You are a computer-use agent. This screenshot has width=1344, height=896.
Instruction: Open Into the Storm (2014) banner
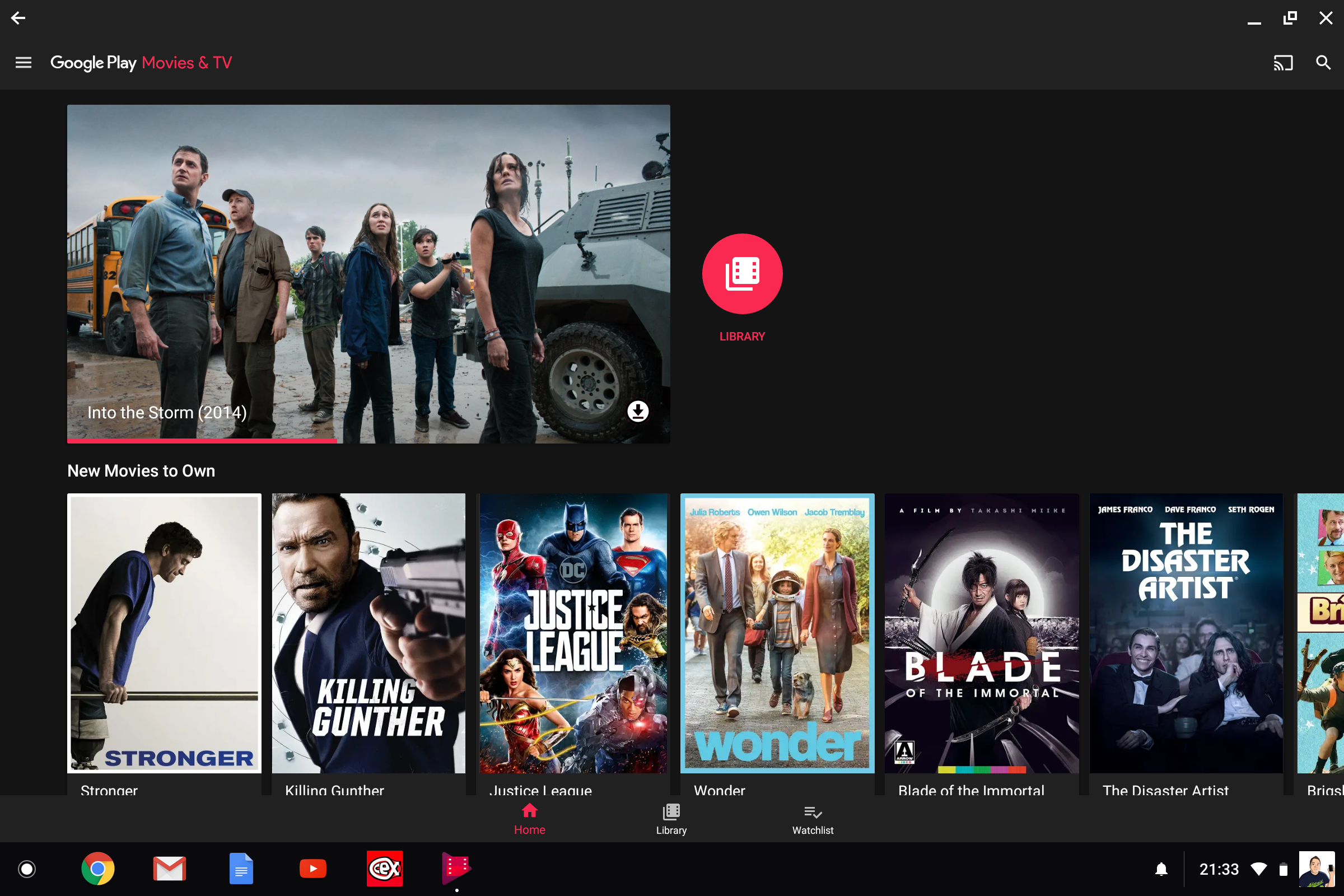tap(368, 273)
